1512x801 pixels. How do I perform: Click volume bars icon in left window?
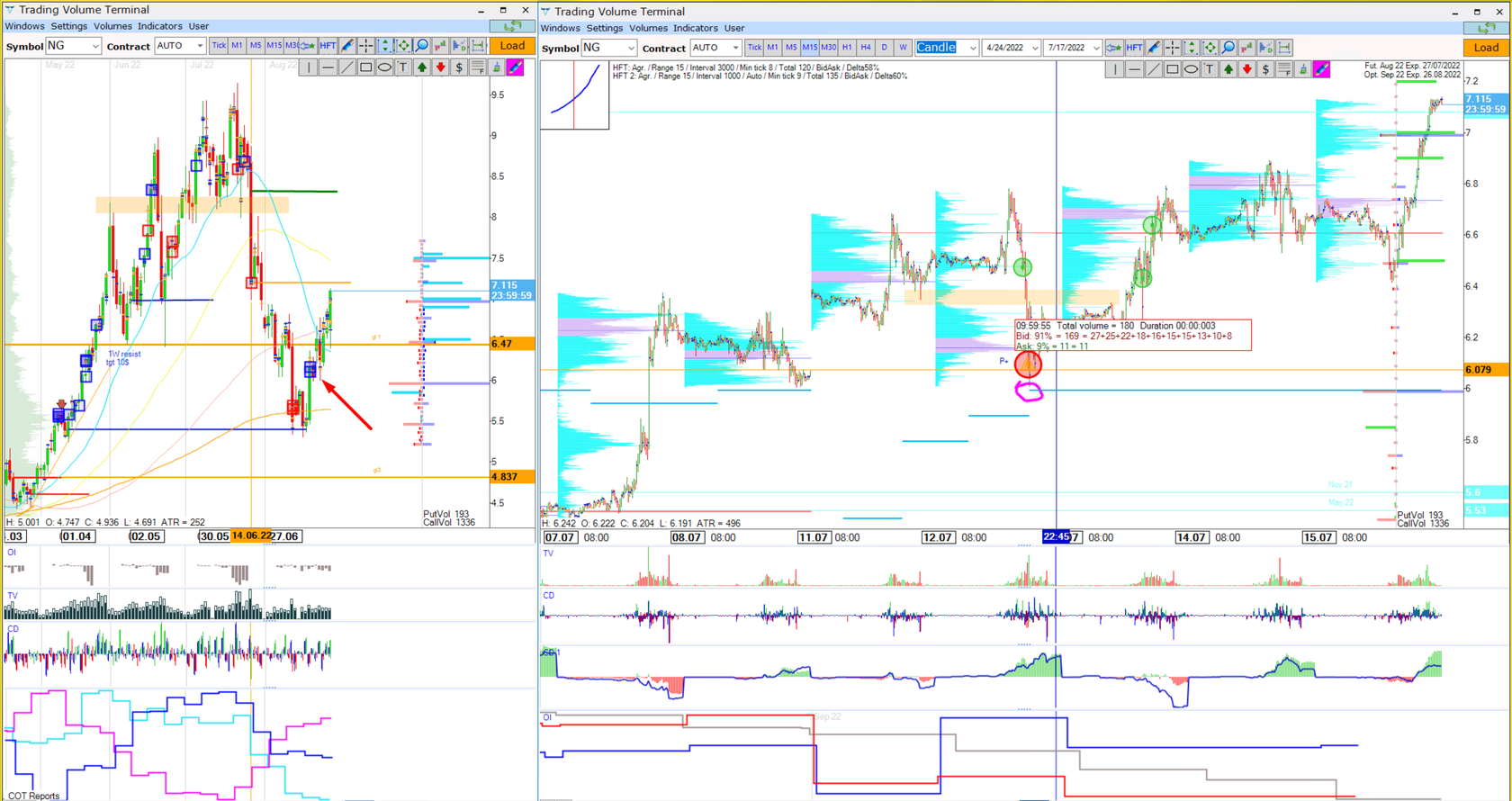440,45
